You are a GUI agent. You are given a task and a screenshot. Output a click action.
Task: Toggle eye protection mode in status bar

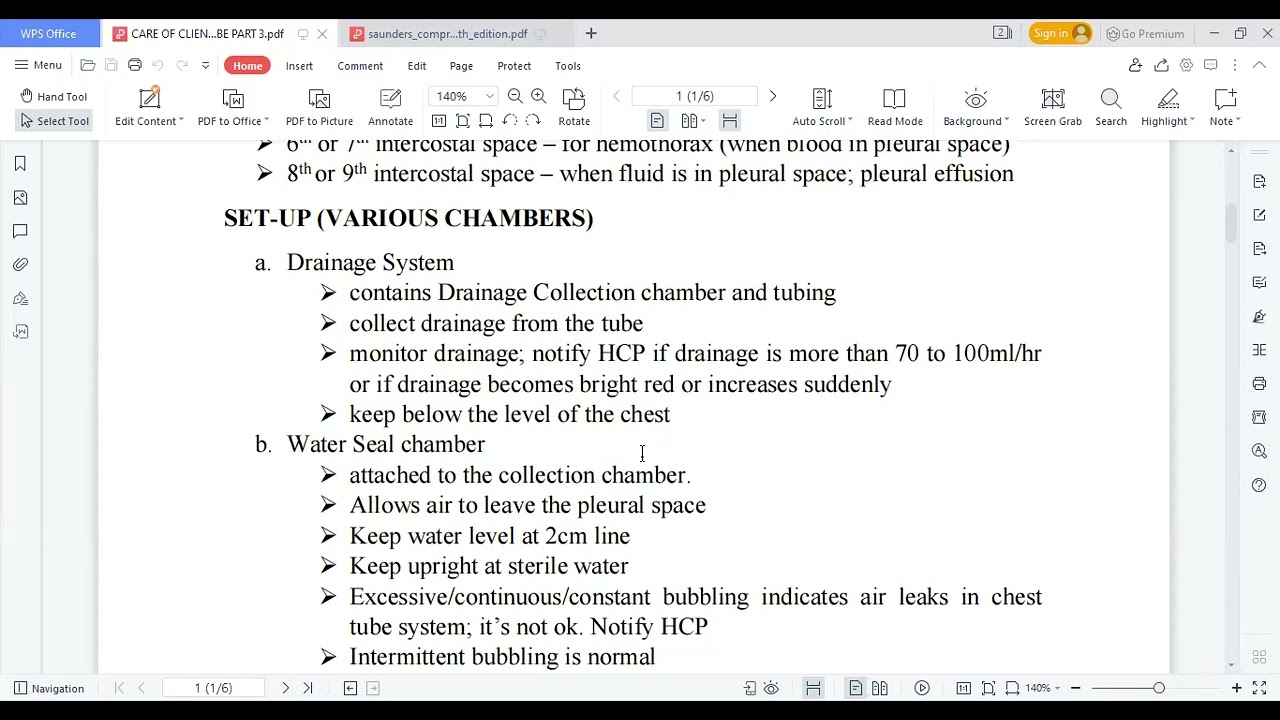(x=771, y=688)
